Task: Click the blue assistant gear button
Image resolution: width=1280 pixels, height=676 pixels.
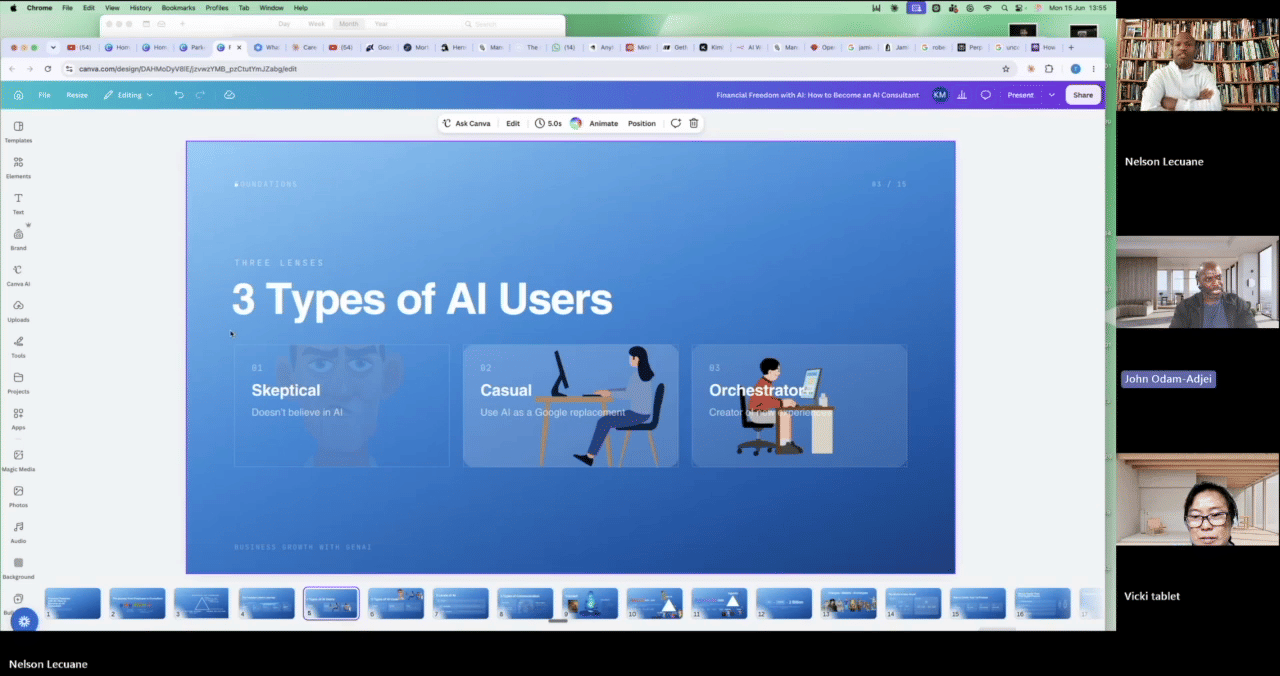Action: [x=24, y=621]
